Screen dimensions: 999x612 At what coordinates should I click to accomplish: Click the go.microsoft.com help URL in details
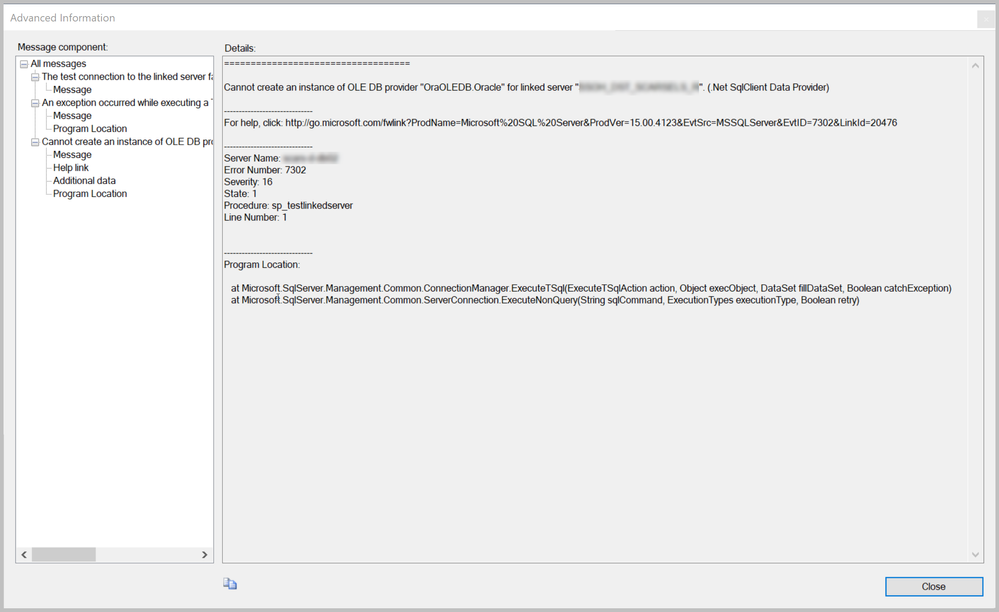click(x=591, y=123)
